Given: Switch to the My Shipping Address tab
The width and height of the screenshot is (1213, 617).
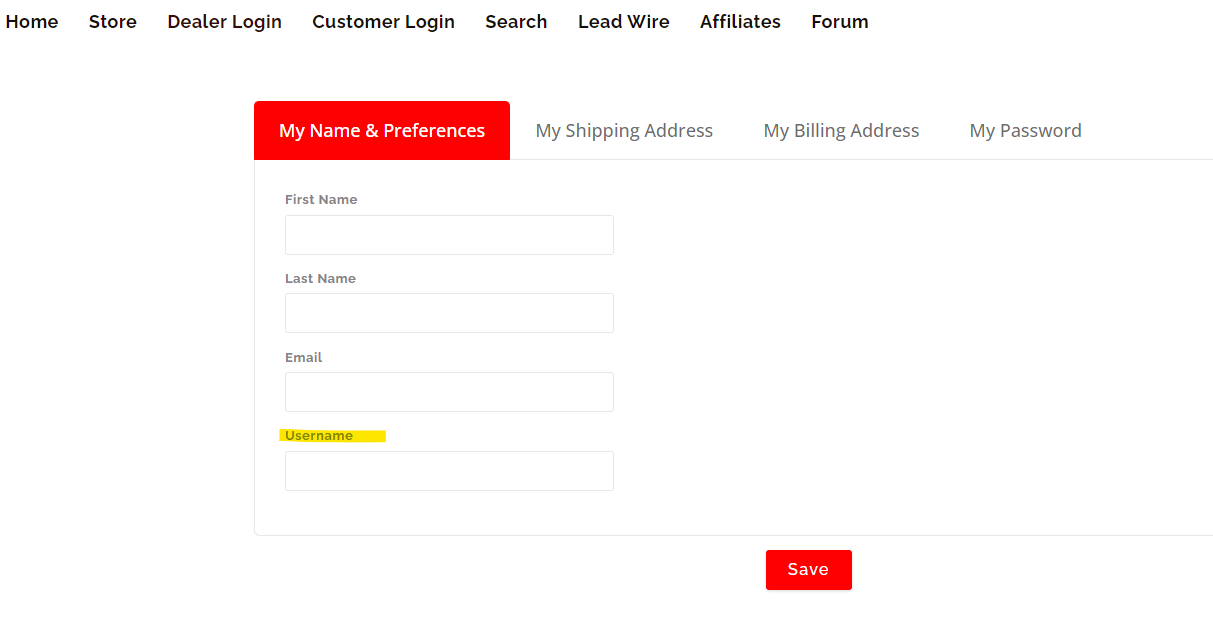Looking at the screenshot, I should (624, 130).
